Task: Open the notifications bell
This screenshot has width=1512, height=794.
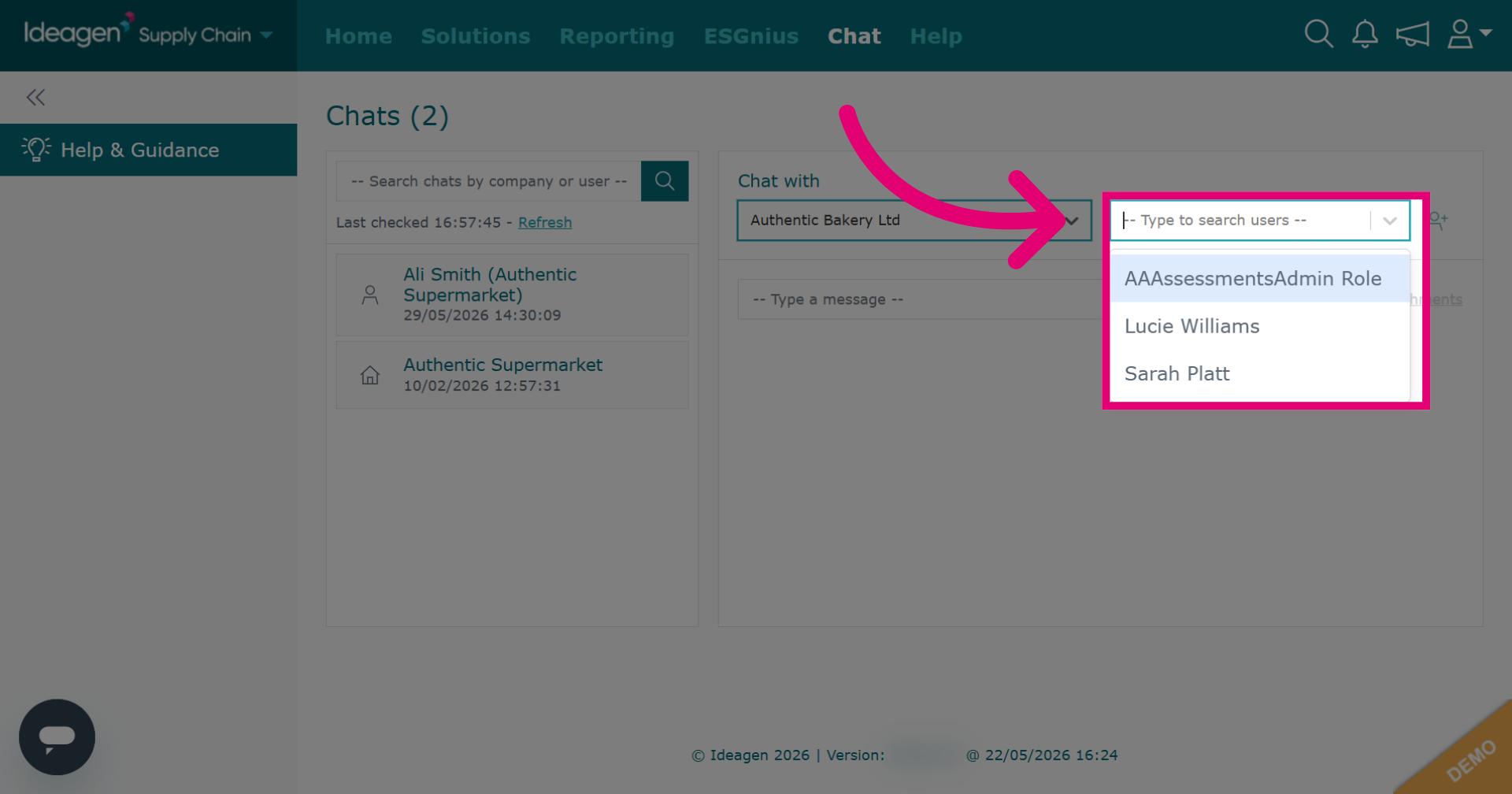Action: 1365,34
